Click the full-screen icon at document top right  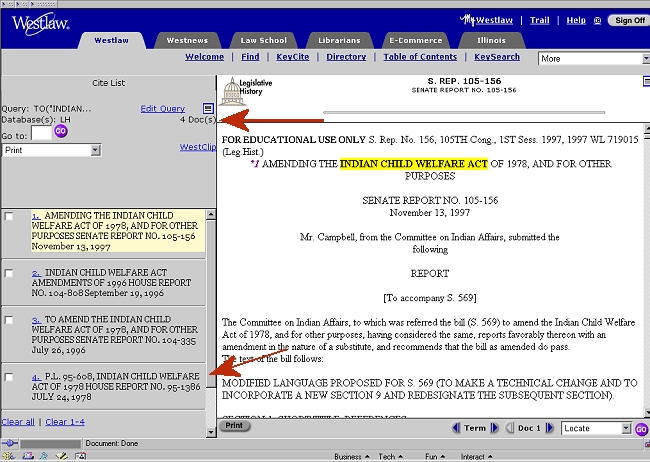(x=646, y=81)
